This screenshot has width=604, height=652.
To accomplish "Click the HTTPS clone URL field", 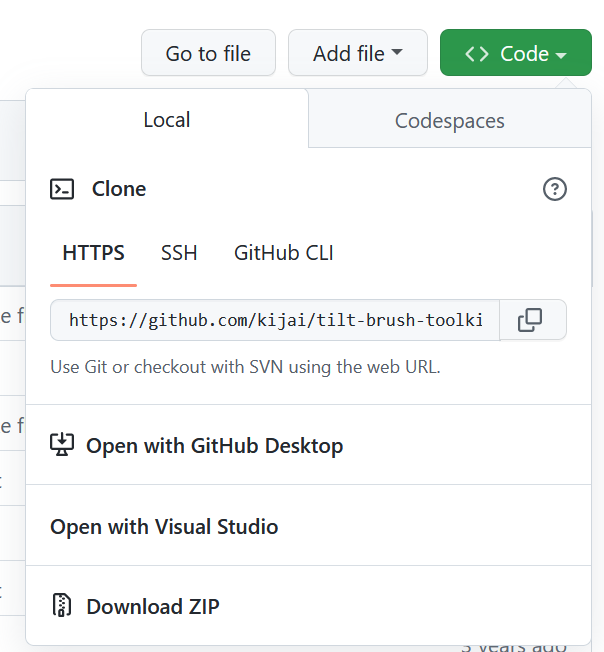I will pyautogui.click(x=275, y=320).
